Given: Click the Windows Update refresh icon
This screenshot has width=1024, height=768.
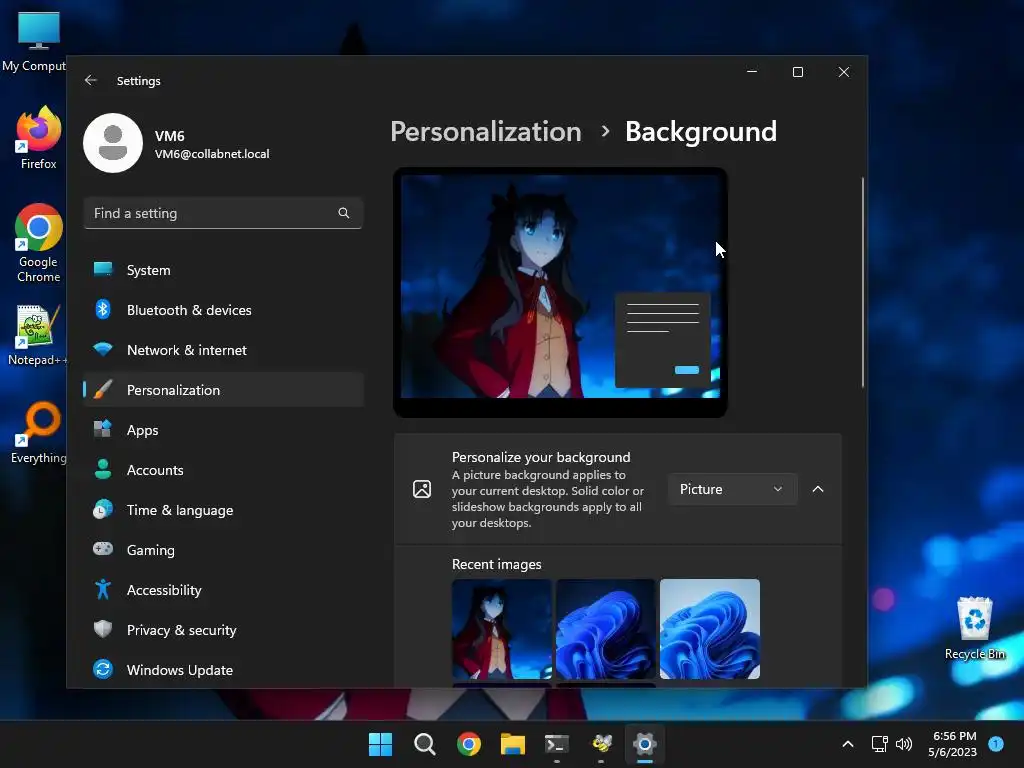Looking at the screenshot, I should coord(103,669).
